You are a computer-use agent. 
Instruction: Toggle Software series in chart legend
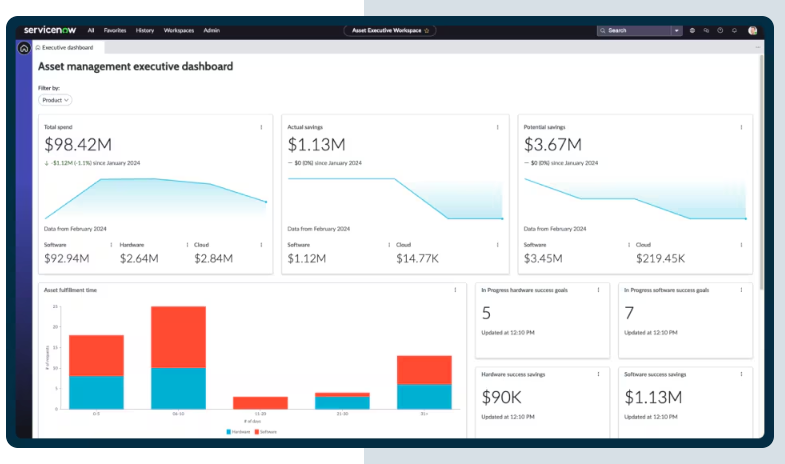(x=267, y=431)
